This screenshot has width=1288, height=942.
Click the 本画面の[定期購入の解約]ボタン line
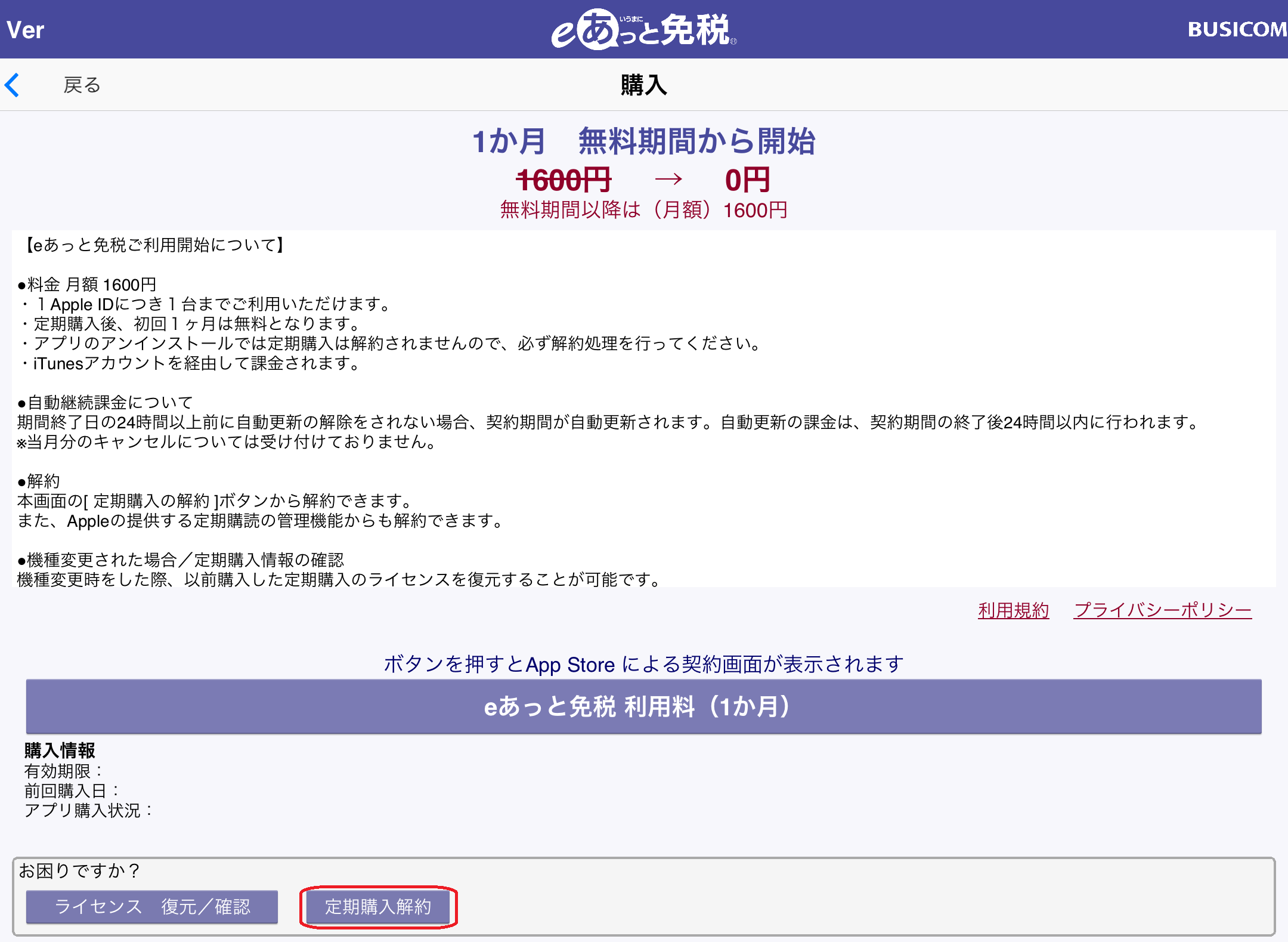pyautogui.click(x=216, y=501)
